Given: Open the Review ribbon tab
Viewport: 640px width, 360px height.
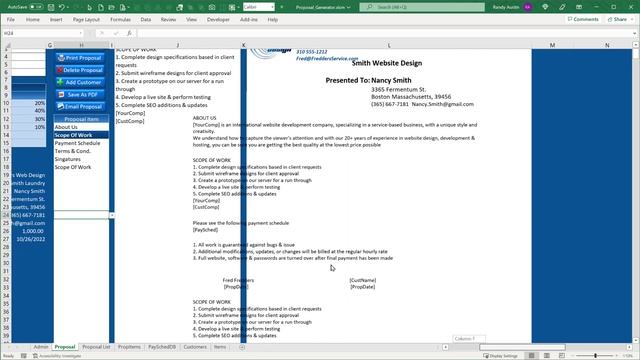Looking at the screenshot, I should tap(168, 19).
